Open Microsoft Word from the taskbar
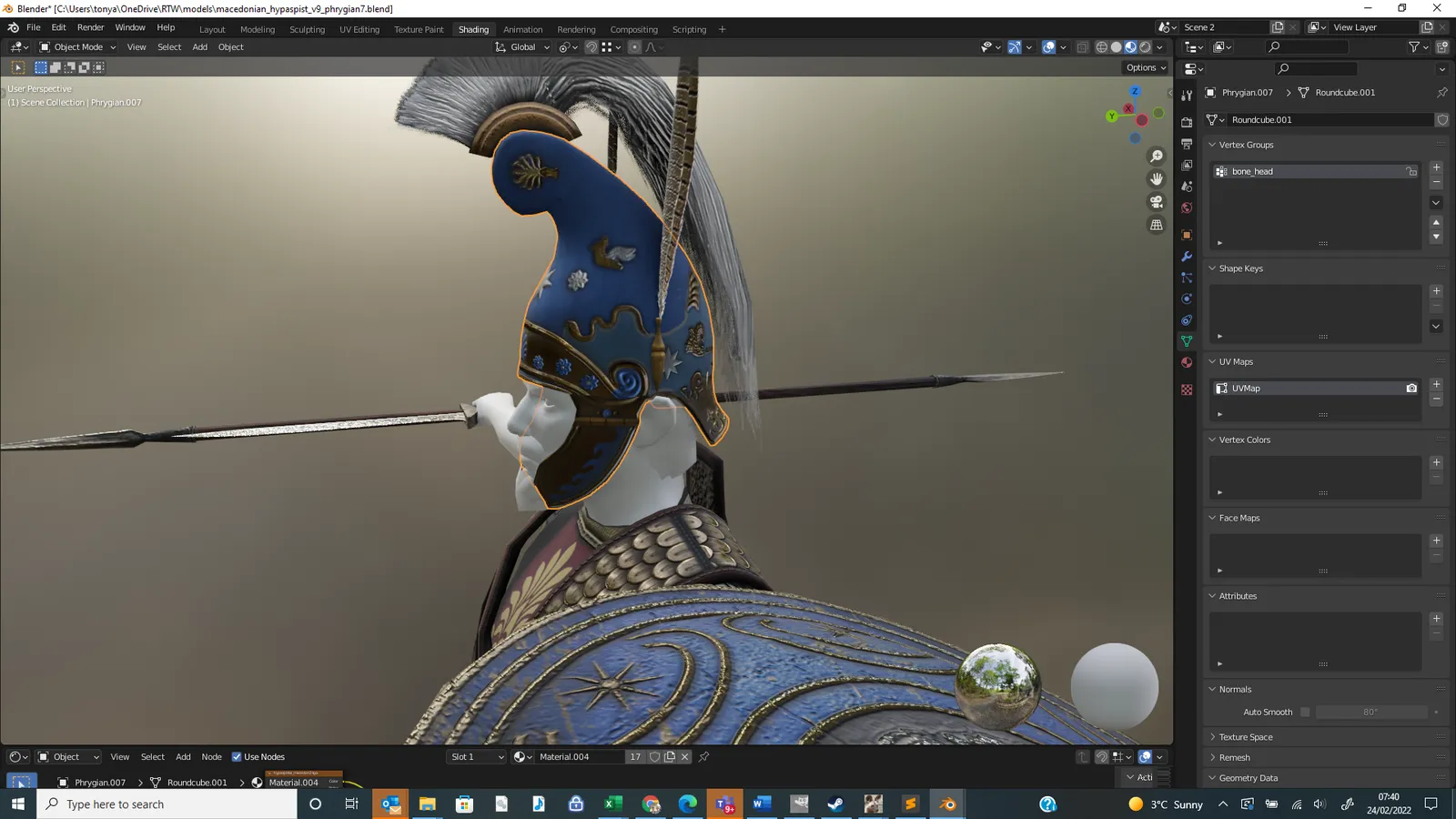Screen dimensions: 1456x819 [x=762, y=804]
